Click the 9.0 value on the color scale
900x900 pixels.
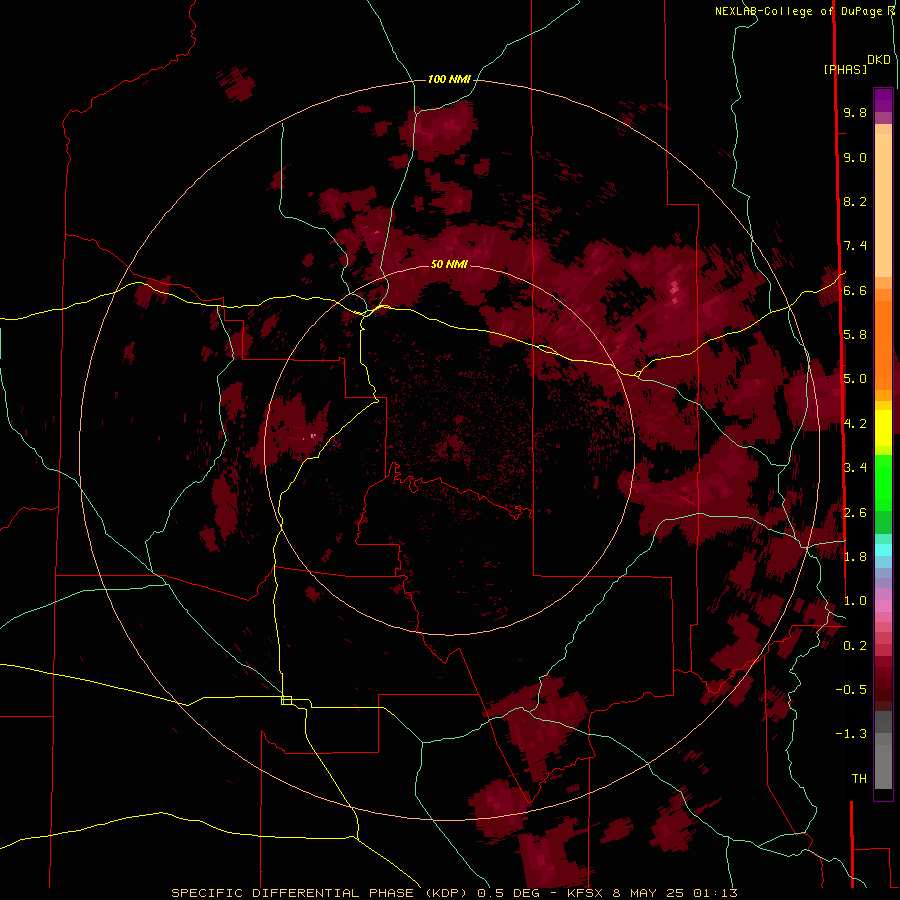tap(855, 157)
